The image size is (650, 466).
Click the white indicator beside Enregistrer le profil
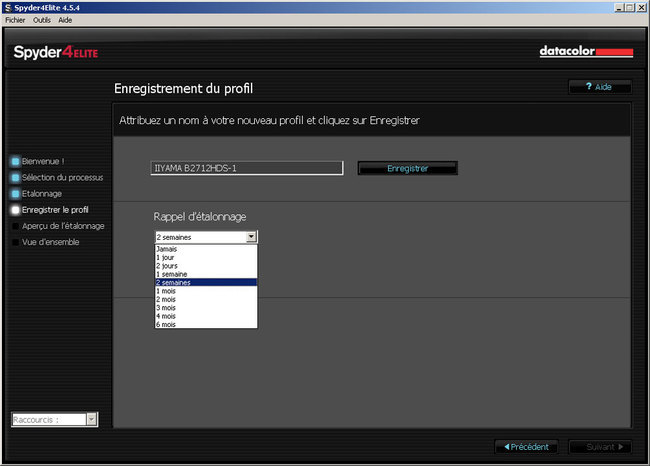15,210
